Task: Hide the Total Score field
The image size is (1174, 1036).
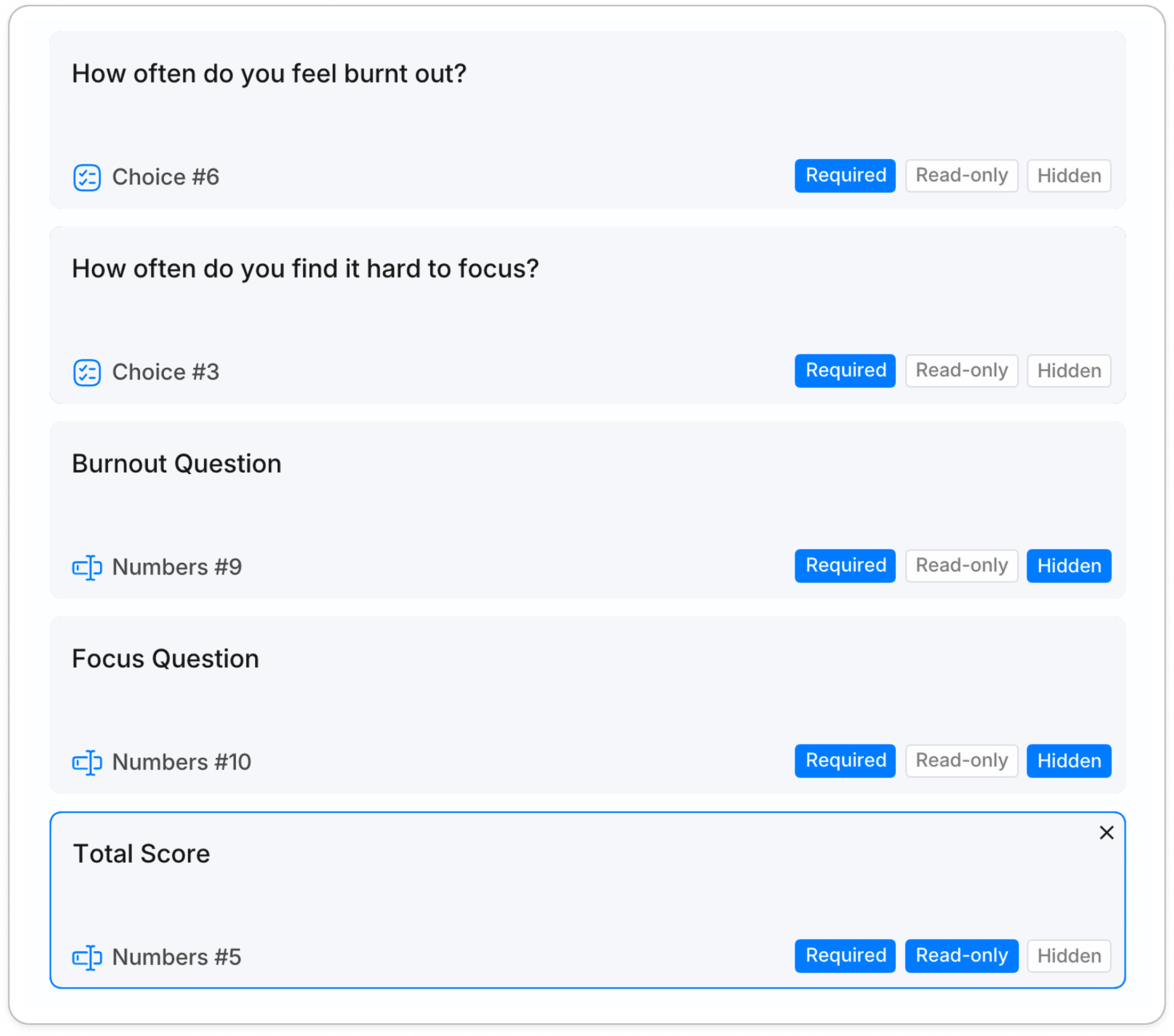Action: click(x=1069, y=956)
